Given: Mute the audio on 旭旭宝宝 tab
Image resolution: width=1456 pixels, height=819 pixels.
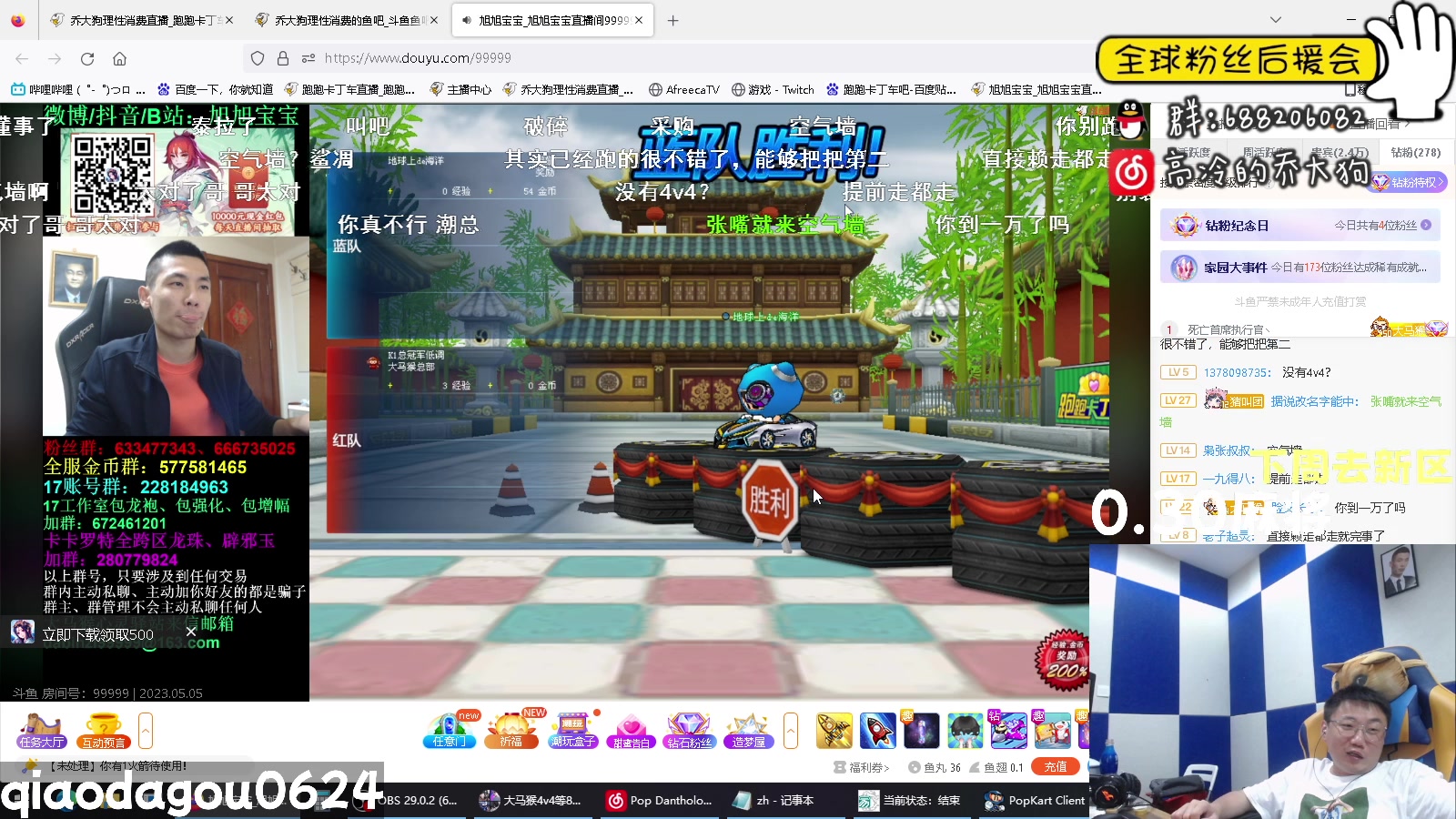Looking at the screenshot, I should [x=467, y=20].
